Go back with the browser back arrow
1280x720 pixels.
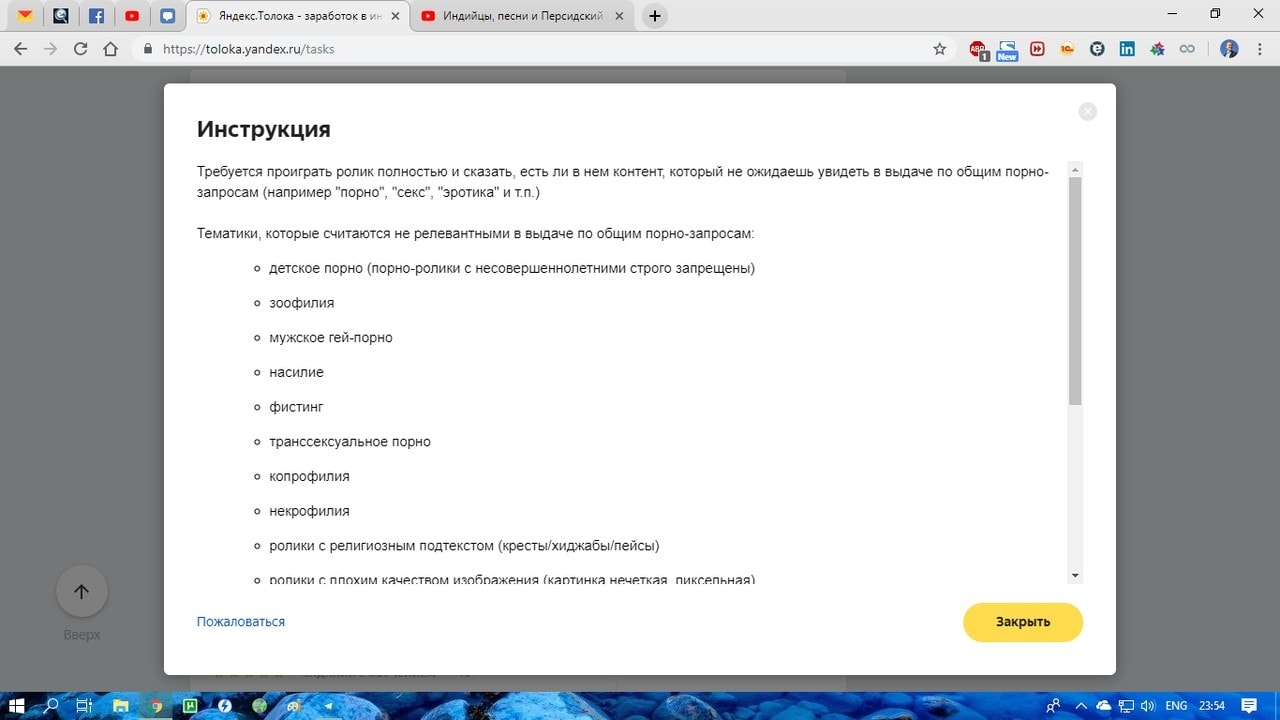tap(21, 49)
